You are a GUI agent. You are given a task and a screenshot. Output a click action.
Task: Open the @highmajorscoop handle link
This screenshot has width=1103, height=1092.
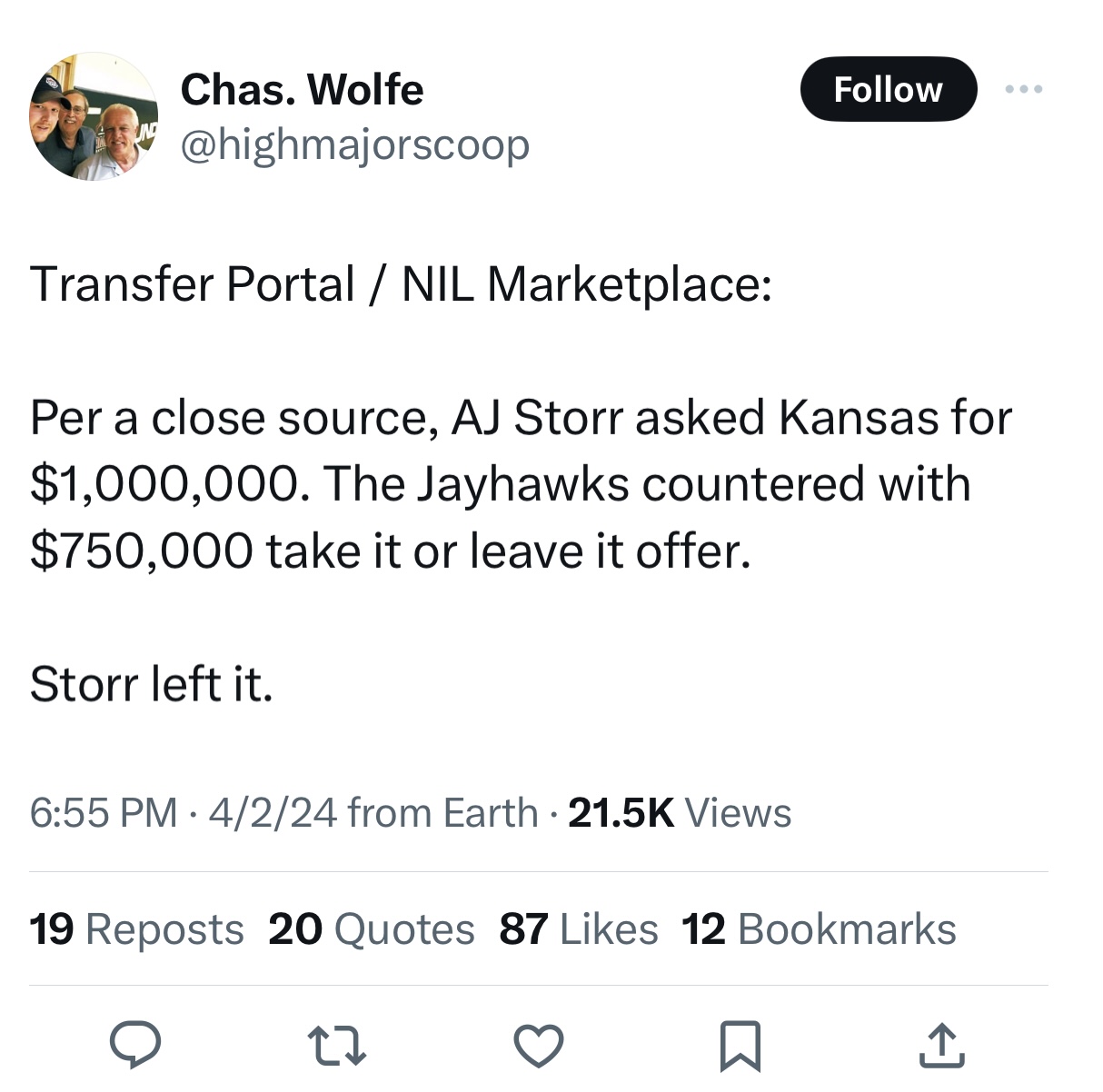[354, 144]
